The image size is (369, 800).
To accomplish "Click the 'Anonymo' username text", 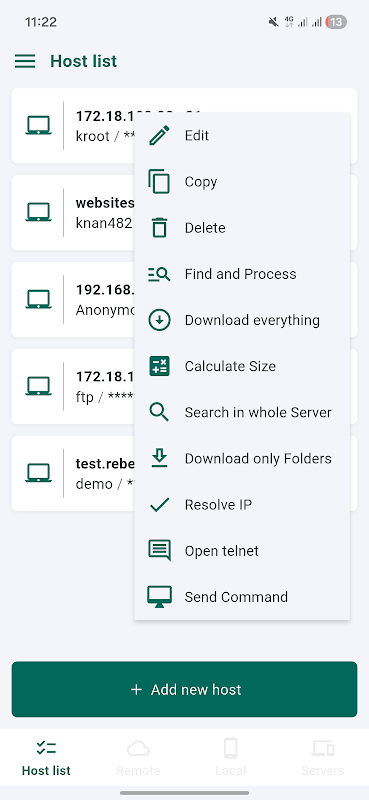I will pos(105,310).
